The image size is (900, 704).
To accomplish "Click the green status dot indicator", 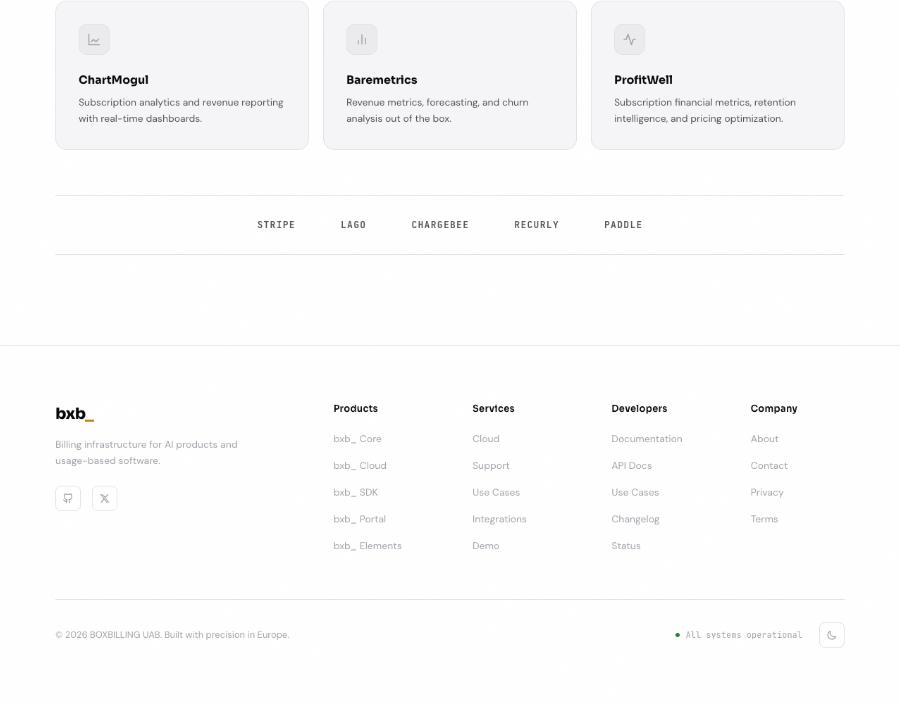I will (678, 635).
